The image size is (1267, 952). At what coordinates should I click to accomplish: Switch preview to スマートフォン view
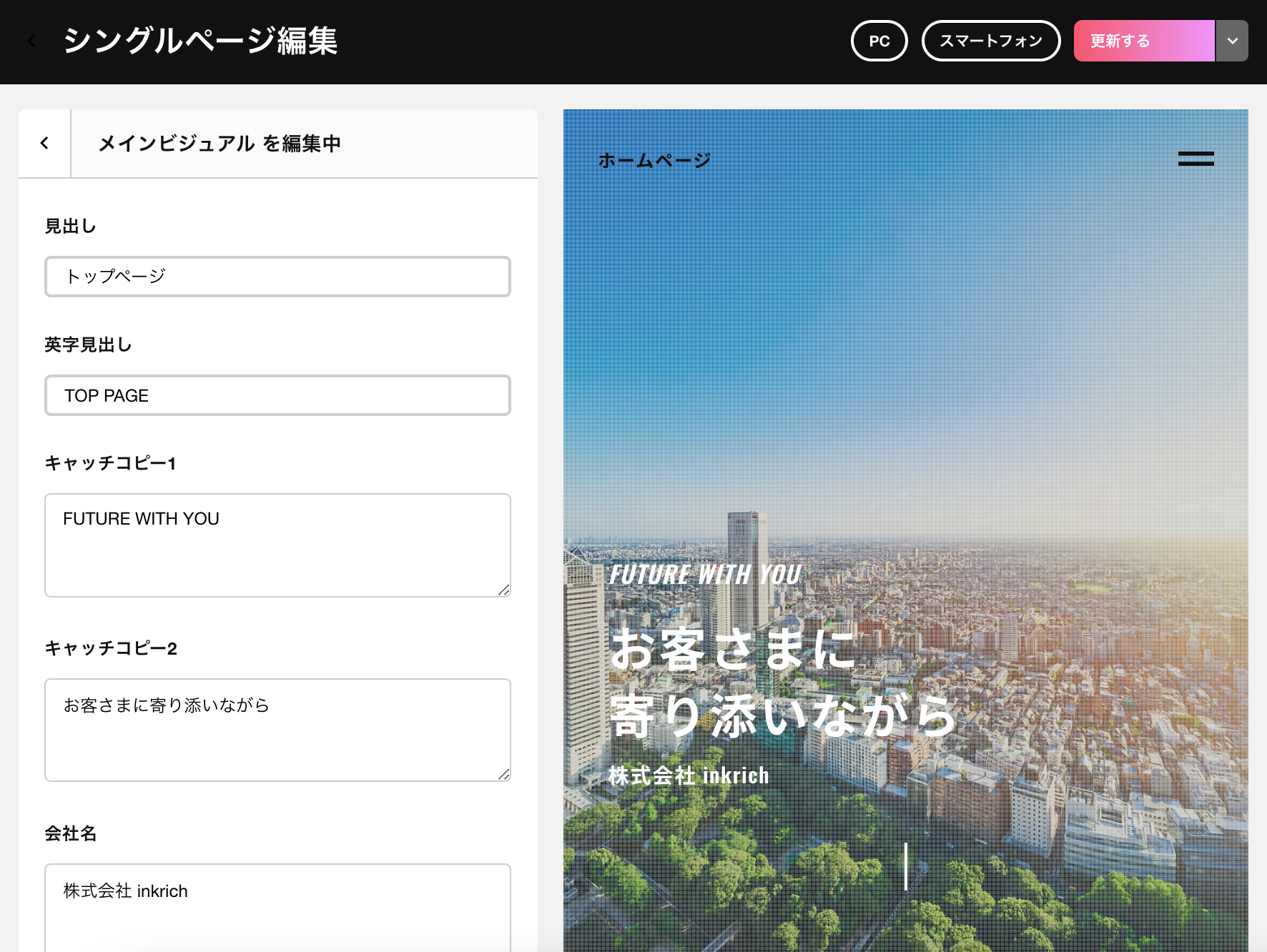click(x=991, y=41)
